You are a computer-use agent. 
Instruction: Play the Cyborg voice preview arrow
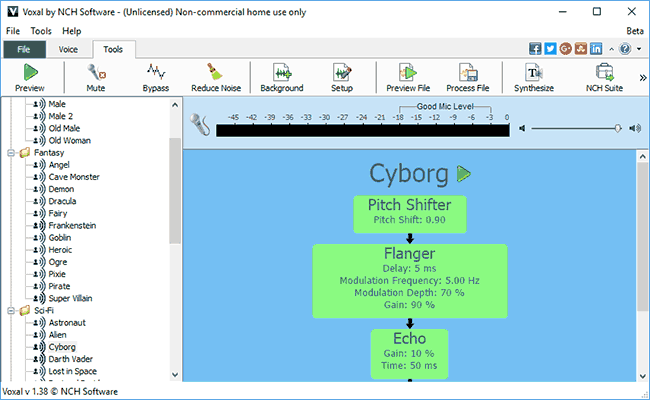coord(463,174)
